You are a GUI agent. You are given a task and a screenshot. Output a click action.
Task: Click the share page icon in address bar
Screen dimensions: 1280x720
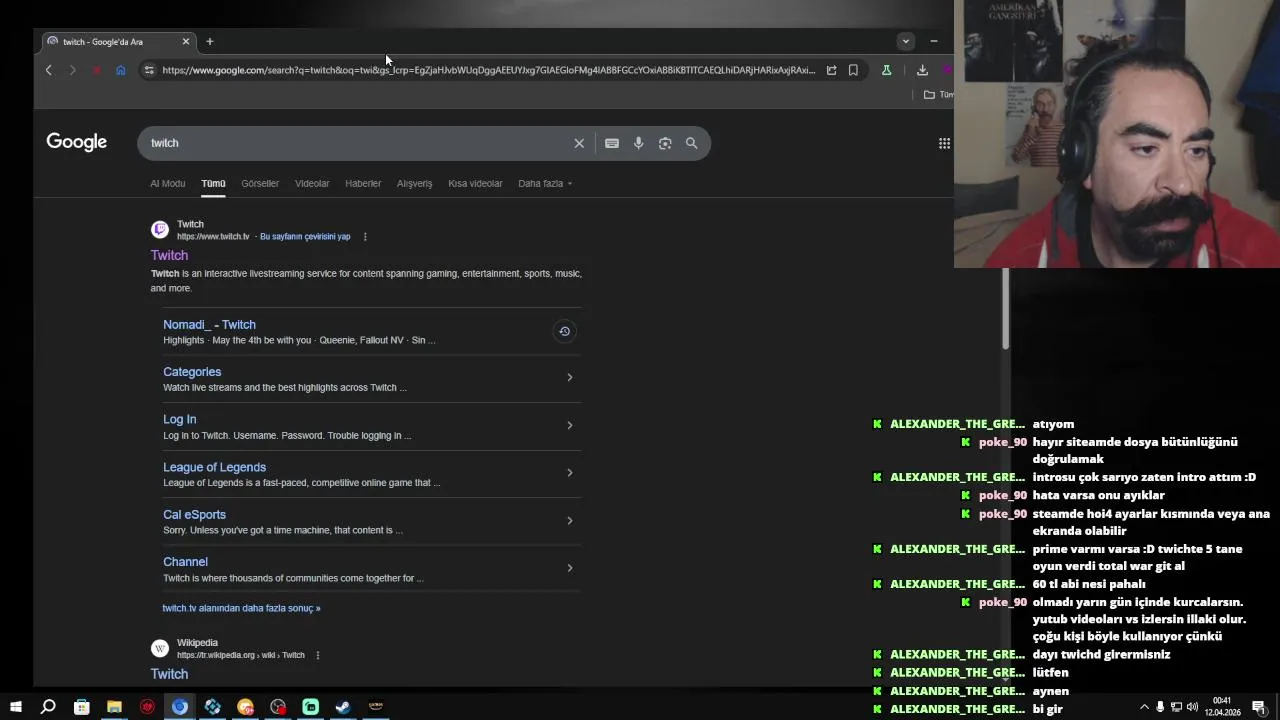tap(831, 70)
